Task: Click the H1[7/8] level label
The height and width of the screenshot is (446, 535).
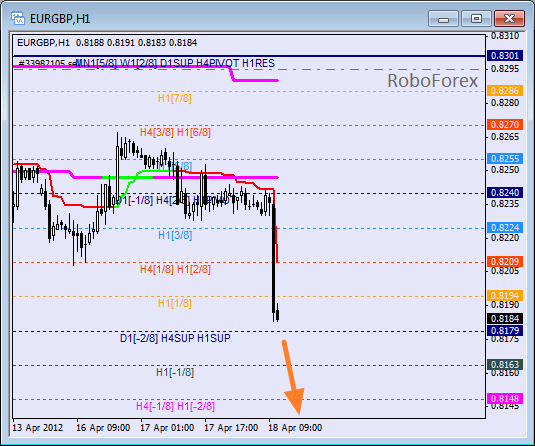Action: [174, 98]
